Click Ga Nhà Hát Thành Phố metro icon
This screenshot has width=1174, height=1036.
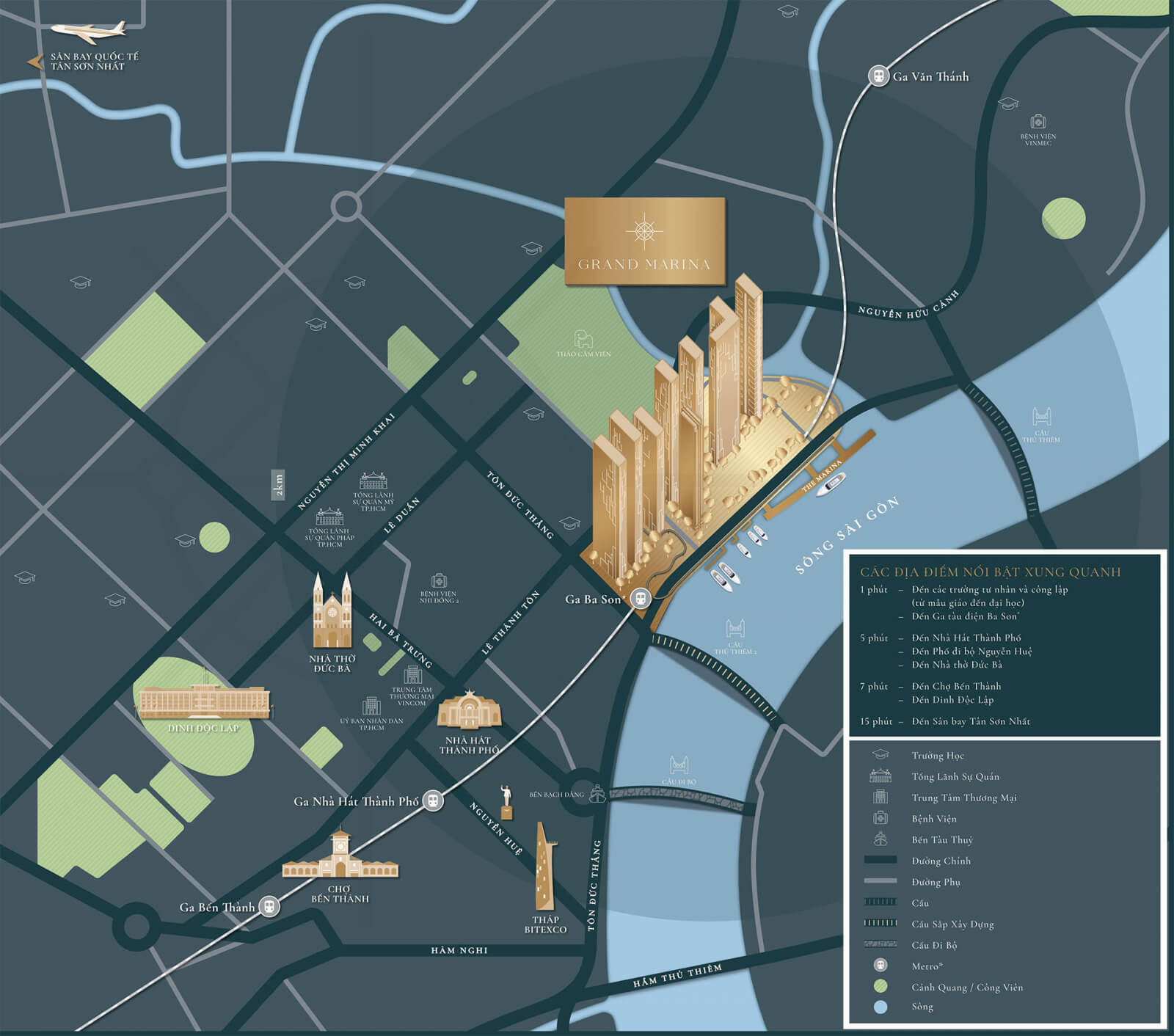[435, 800]
